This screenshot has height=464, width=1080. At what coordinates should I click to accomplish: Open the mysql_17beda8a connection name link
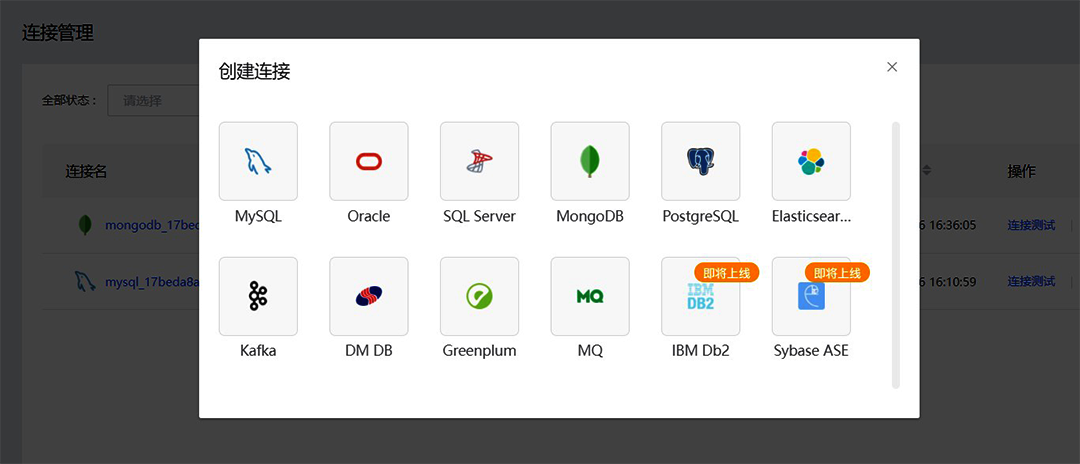pyautogui.click(x=152, y=281)
